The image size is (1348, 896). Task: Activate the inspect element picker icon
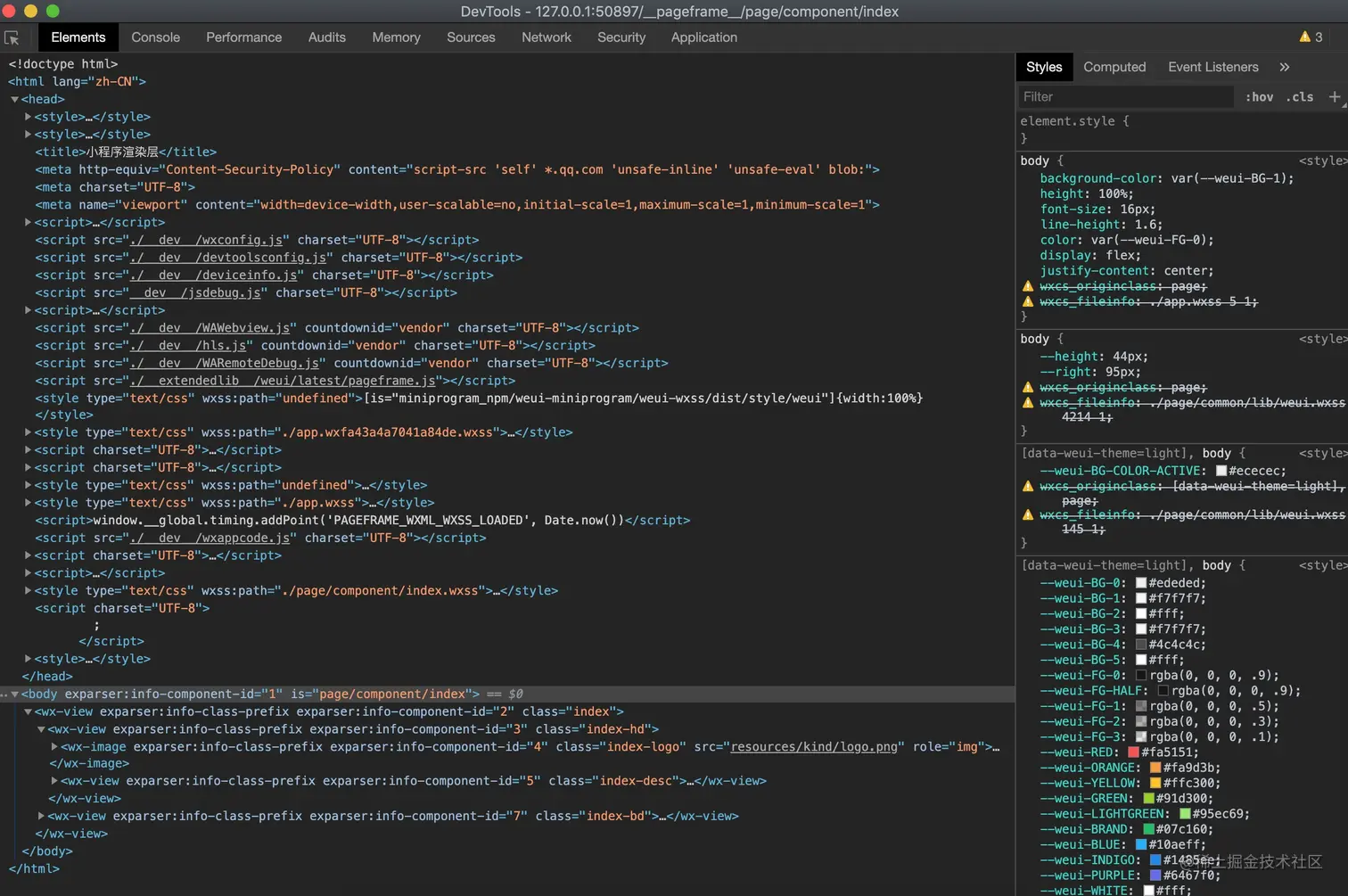click(12, 37)
